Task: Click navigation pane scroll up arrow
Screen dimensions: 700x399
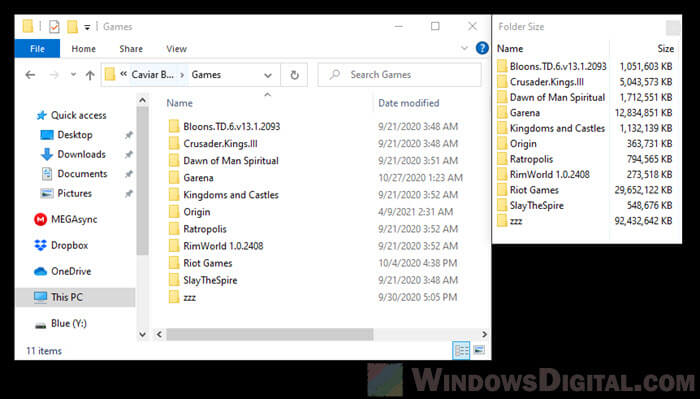Action: coord(142,100)
